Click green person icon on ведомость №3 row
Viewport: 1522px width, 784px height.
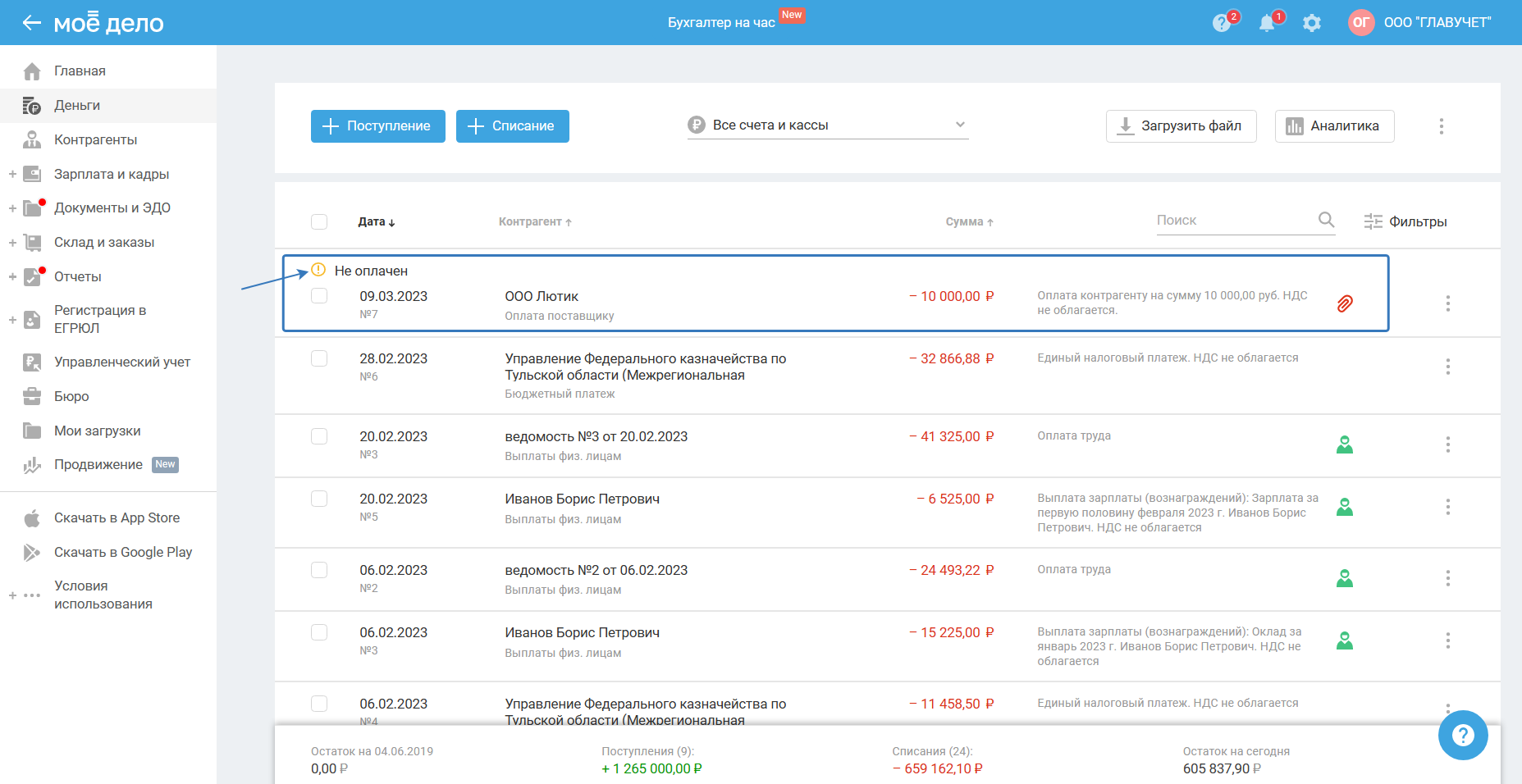pyautogui.click(x=1344, y=444)
